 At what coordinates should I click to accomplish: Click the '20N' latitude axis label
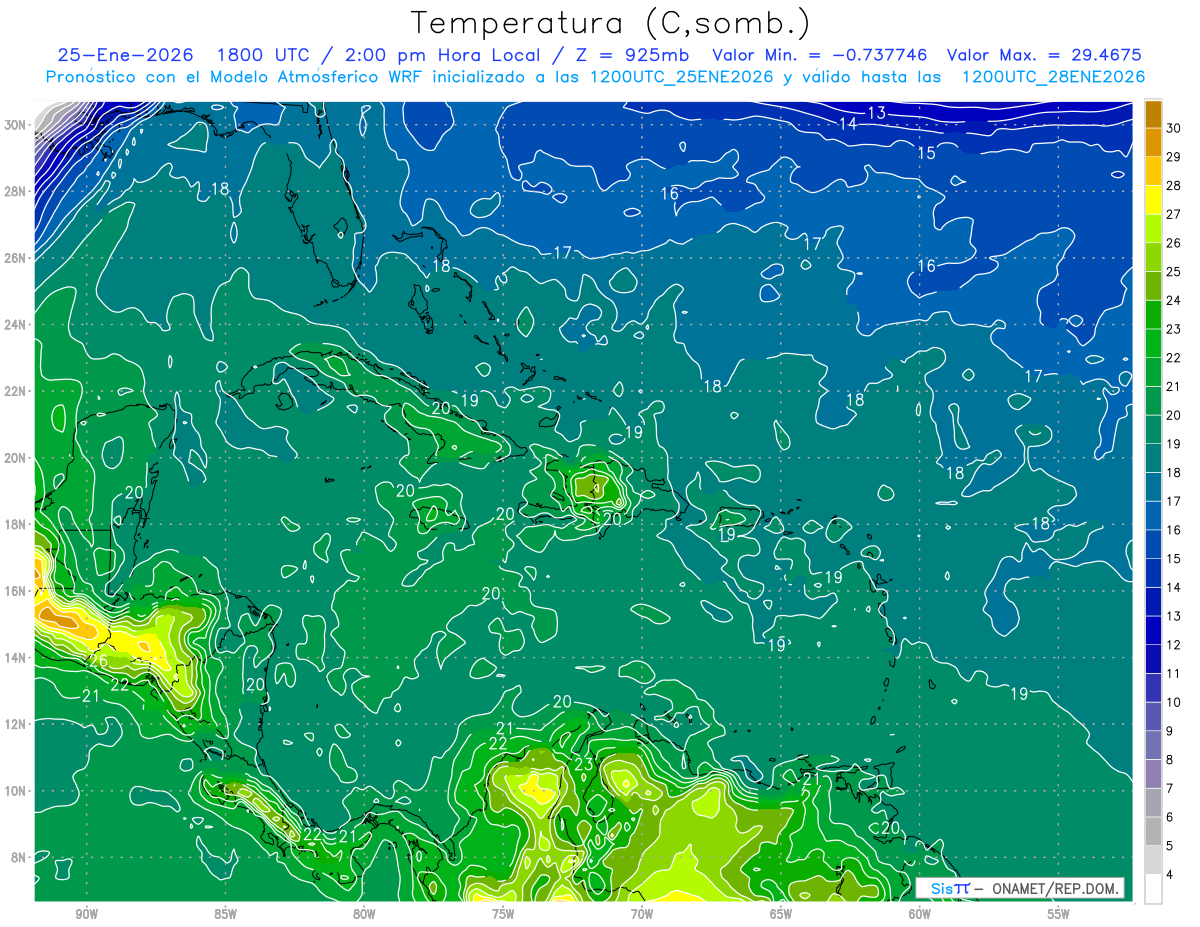pos(17,458)
